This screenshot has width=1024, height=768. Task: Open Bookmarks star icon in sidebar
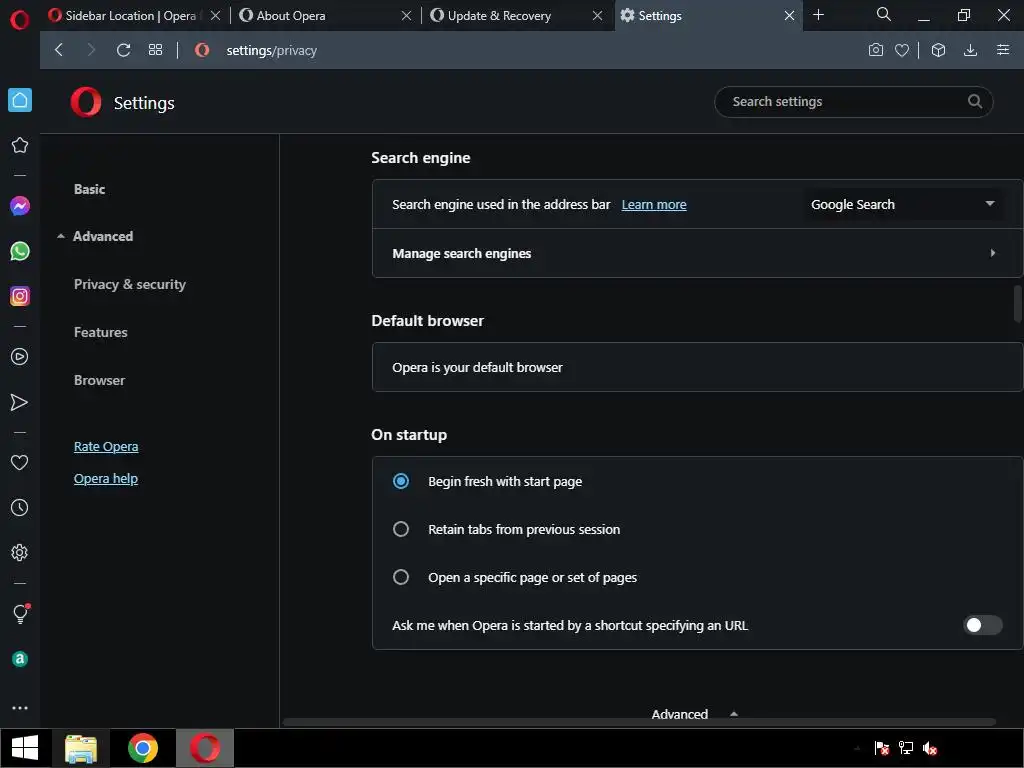coord(20,145)
